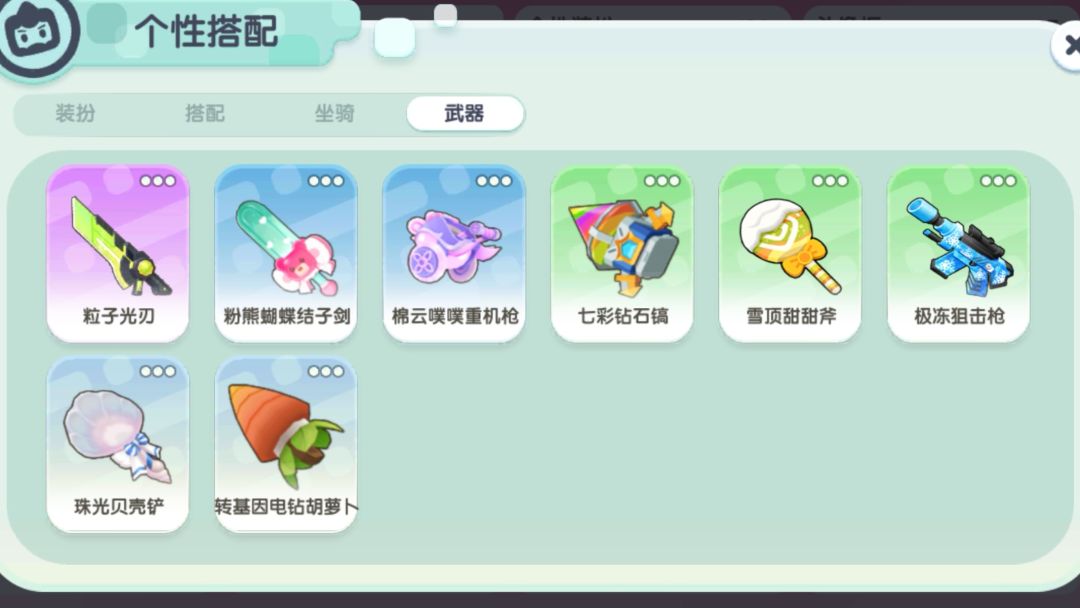Open three-dot menu on 粒子光刃 card
1080x608 pixels.
(x=158, y=181)
